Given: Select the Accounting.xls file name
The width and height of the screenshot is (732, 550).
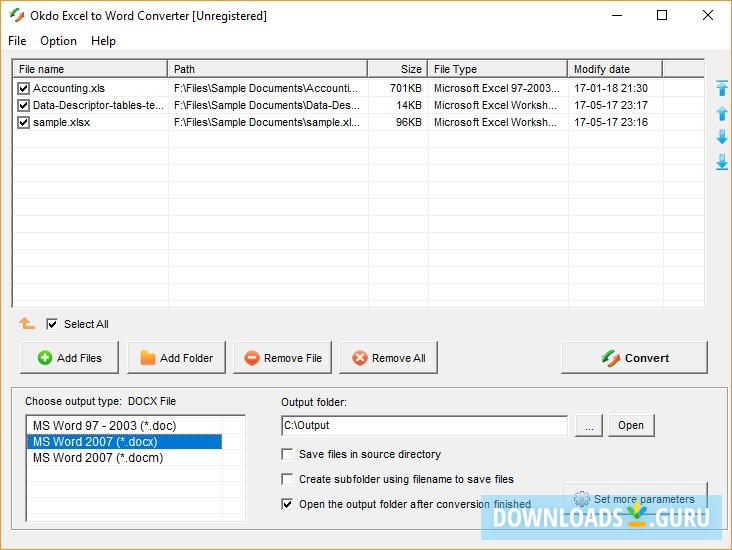Looking at the screenshot, I should [x=69, y=88].
